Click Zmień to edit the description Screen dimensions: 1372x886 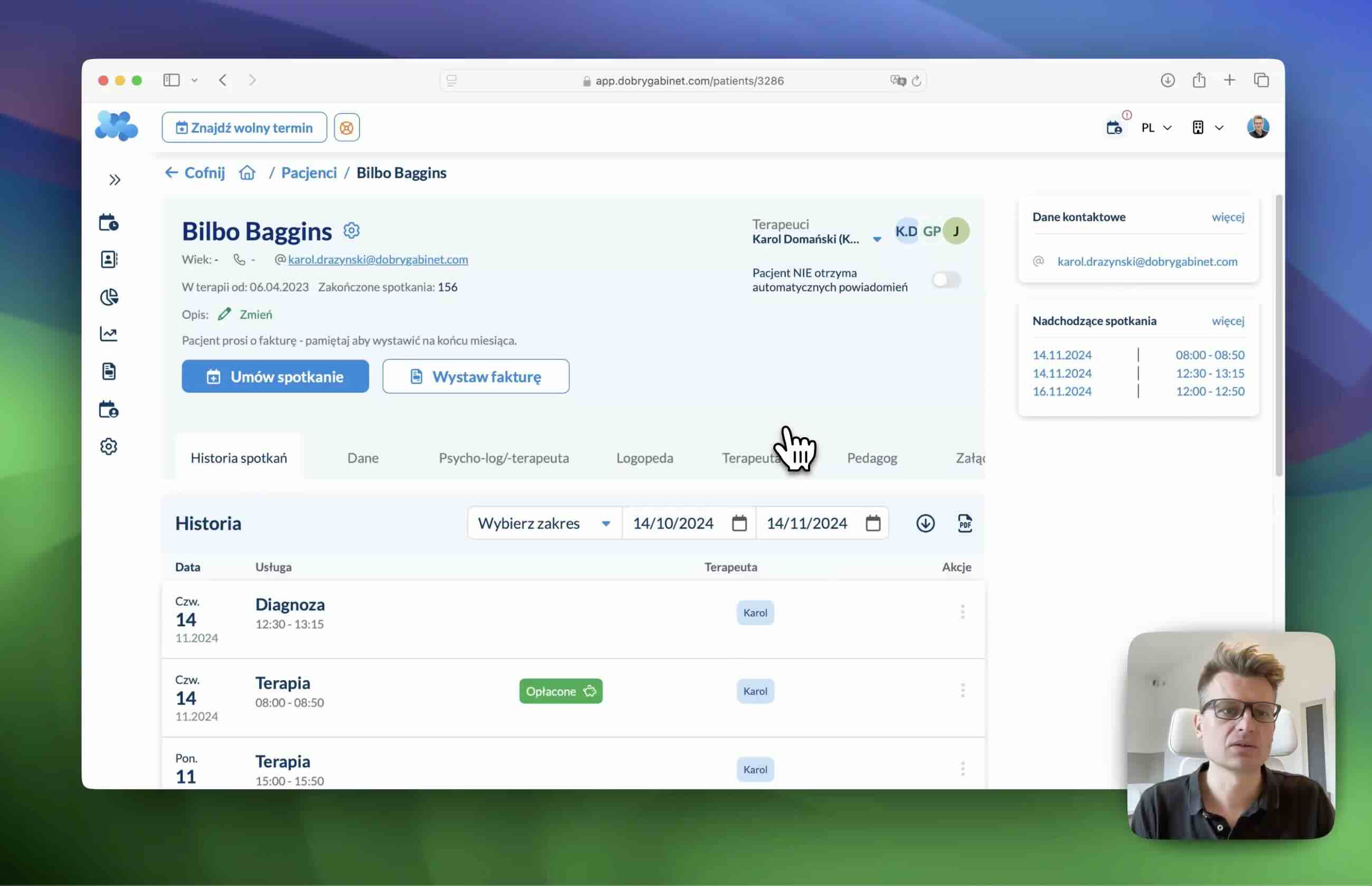(256, 315)
